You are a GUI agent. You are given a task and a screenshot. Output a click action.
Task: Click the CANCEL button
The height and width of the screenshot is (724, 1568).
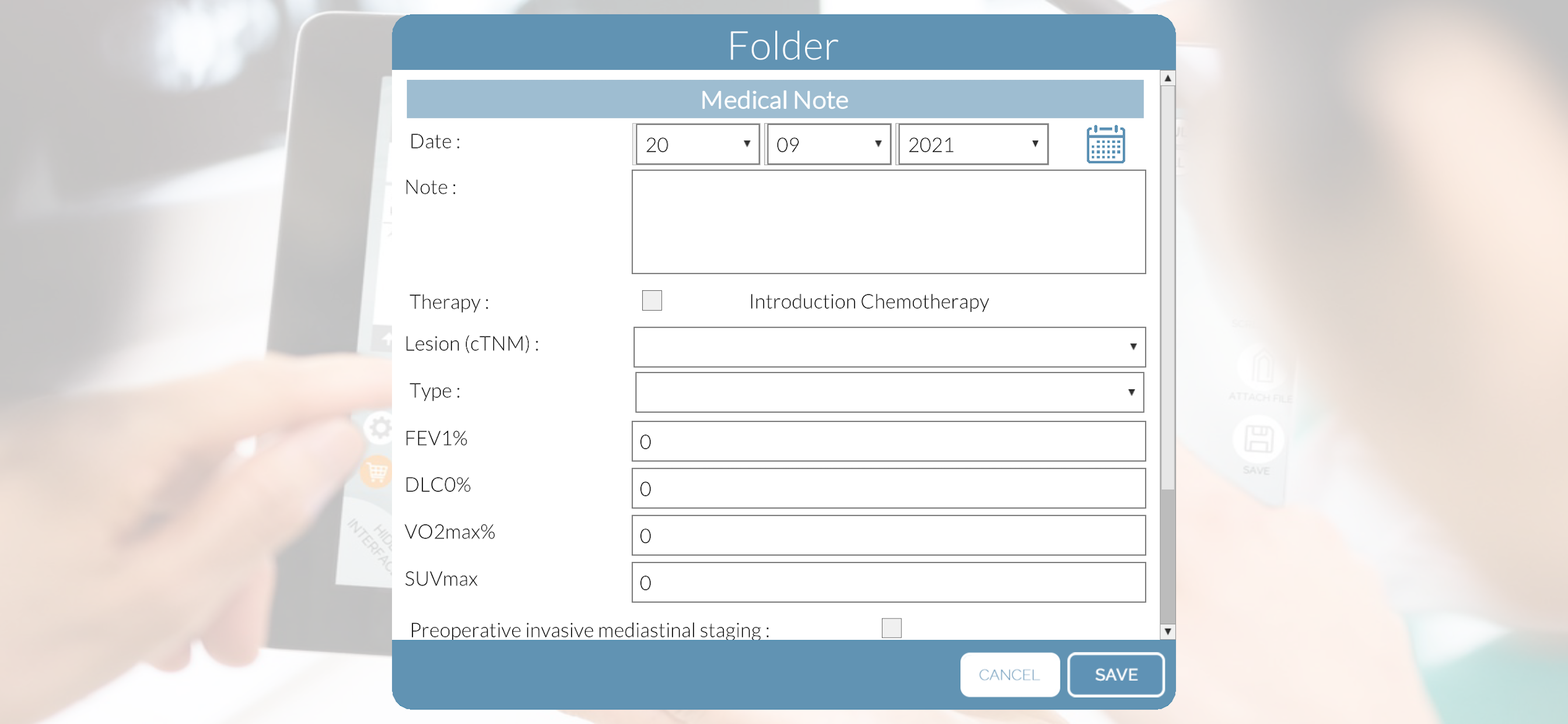coord(1010,674)
